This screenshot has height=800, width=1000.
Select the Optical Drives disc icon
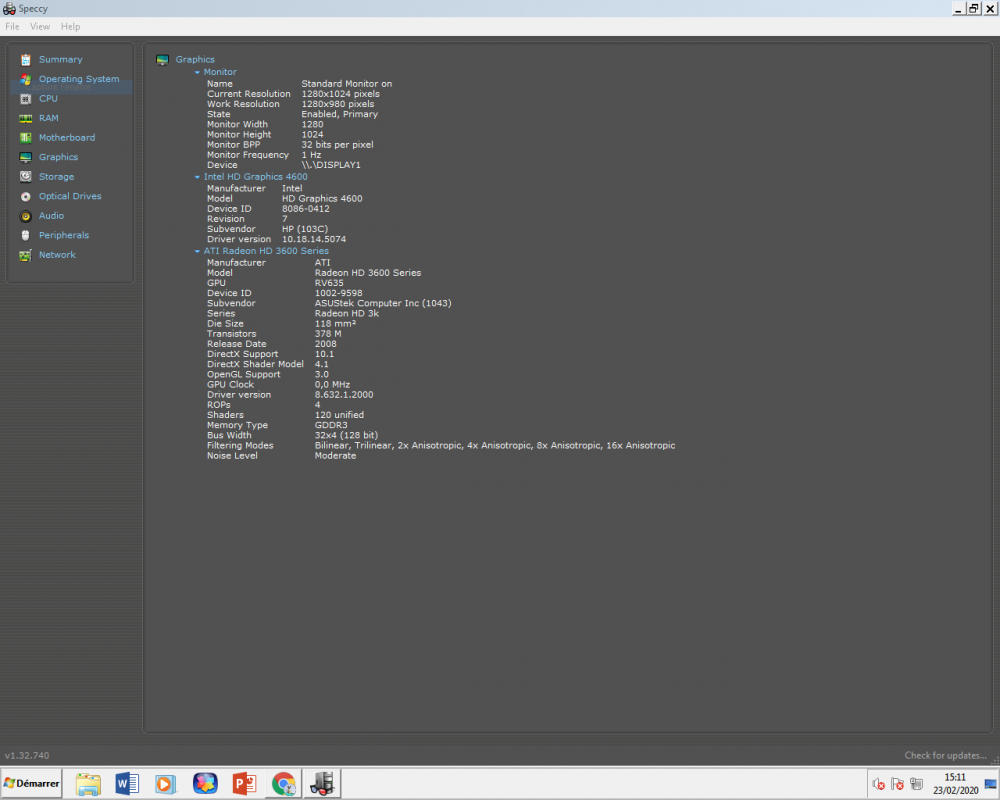(26, 197)
